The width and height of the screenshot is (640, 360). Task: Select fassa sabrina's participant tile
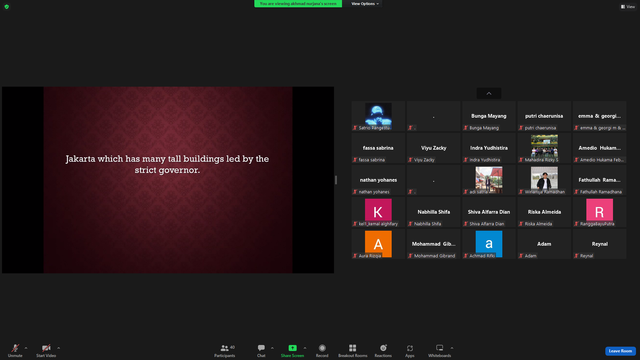click(378, 148)
